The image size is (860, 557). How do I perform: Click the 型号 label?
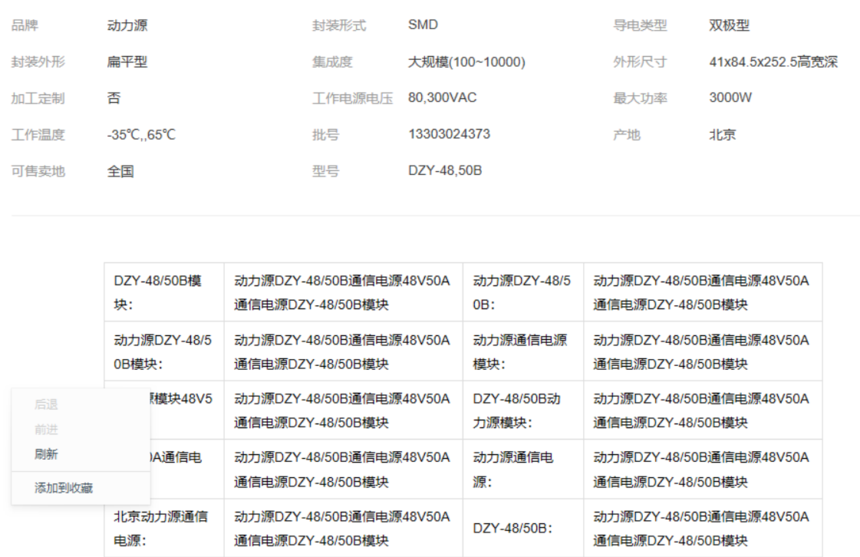pos(326,171)
